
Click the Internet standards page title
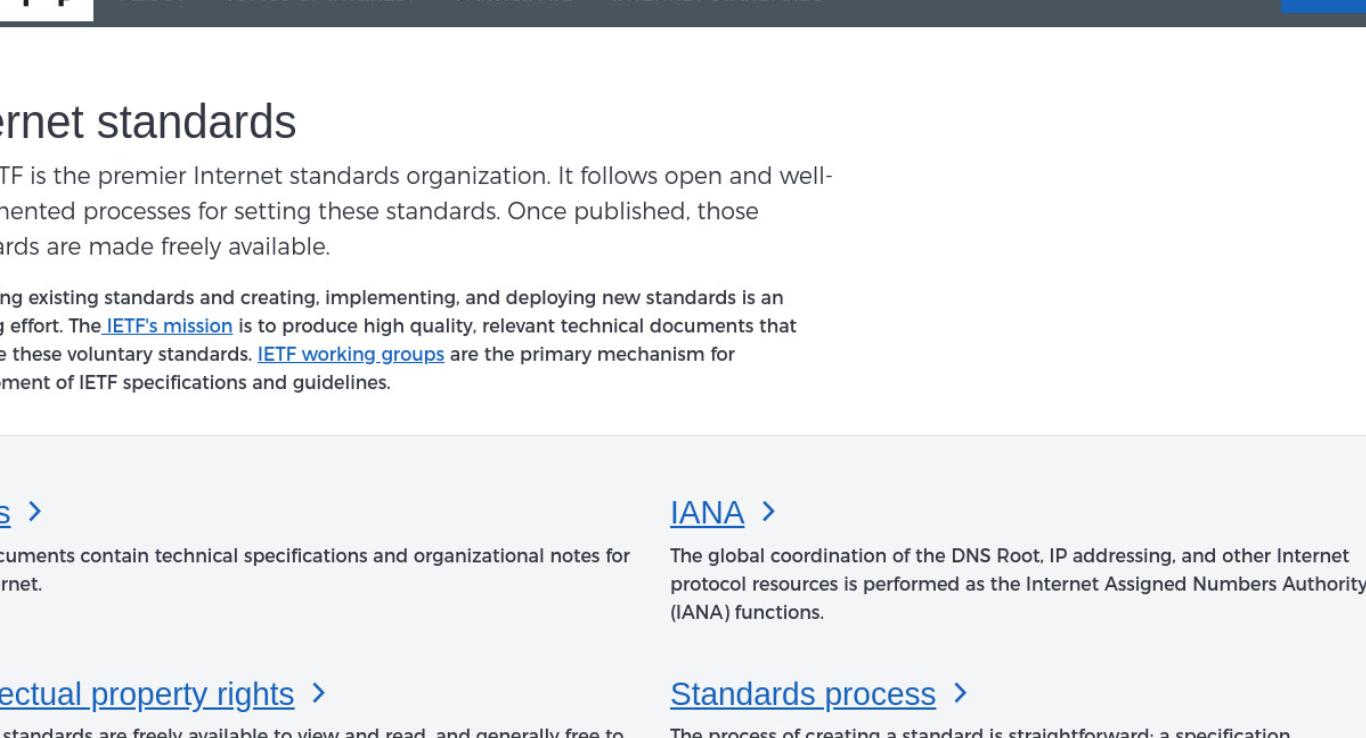coord(148,122)
